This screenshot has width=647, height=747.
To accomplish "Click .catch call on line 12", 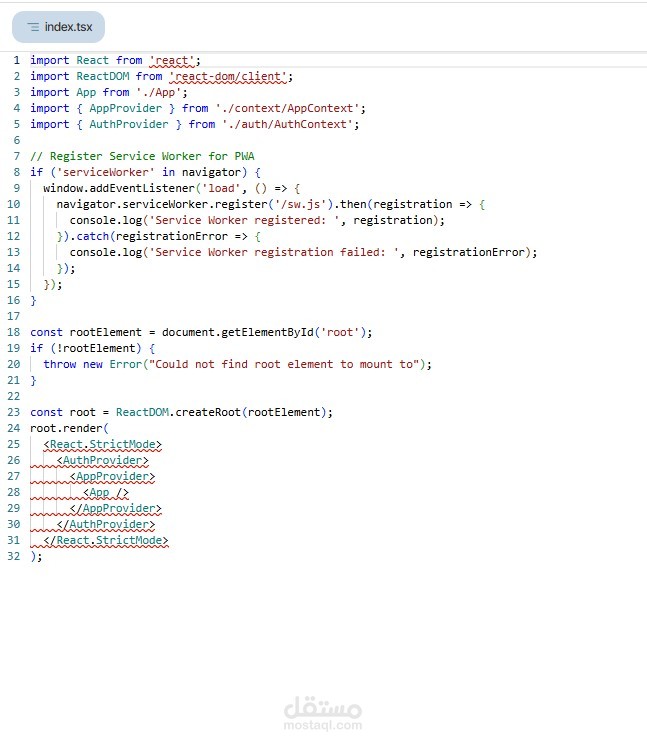I will 90,236.
